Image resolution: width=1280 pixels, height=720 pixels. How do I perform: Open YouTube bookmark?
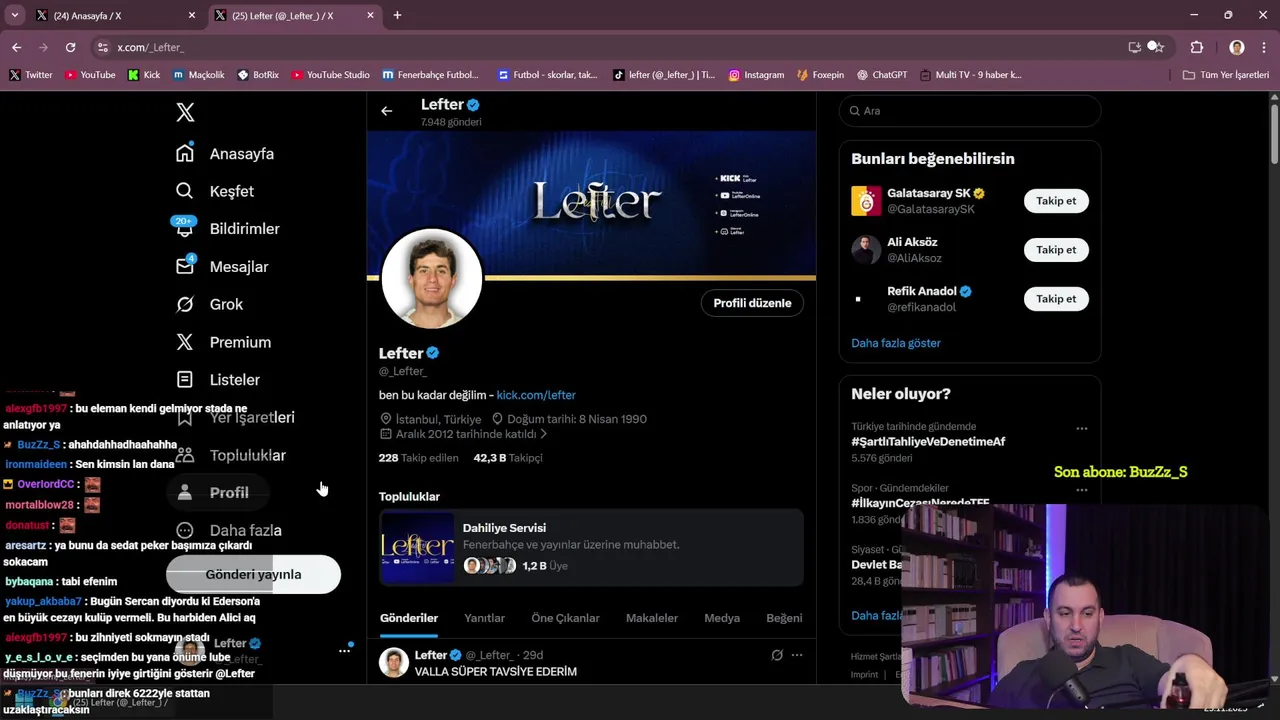coord(90,75)
